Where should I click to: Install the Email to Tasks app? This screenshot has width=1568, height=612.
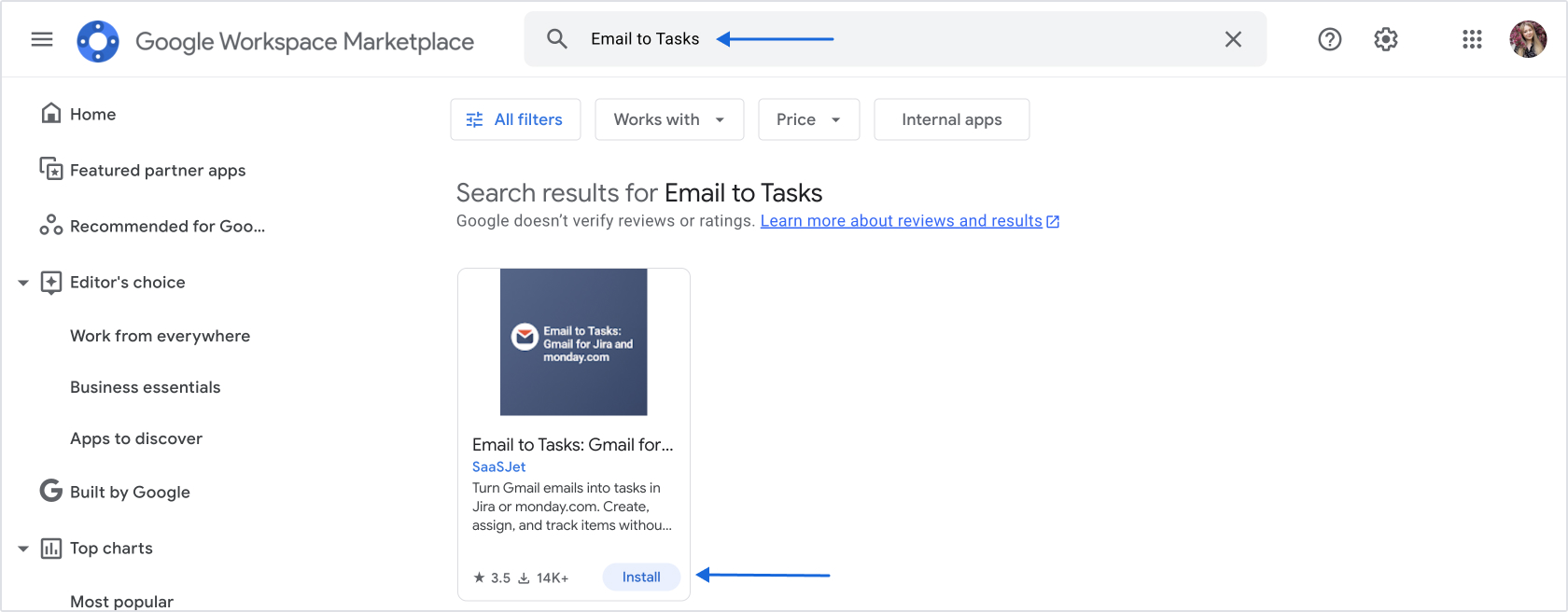pos(641,577)
